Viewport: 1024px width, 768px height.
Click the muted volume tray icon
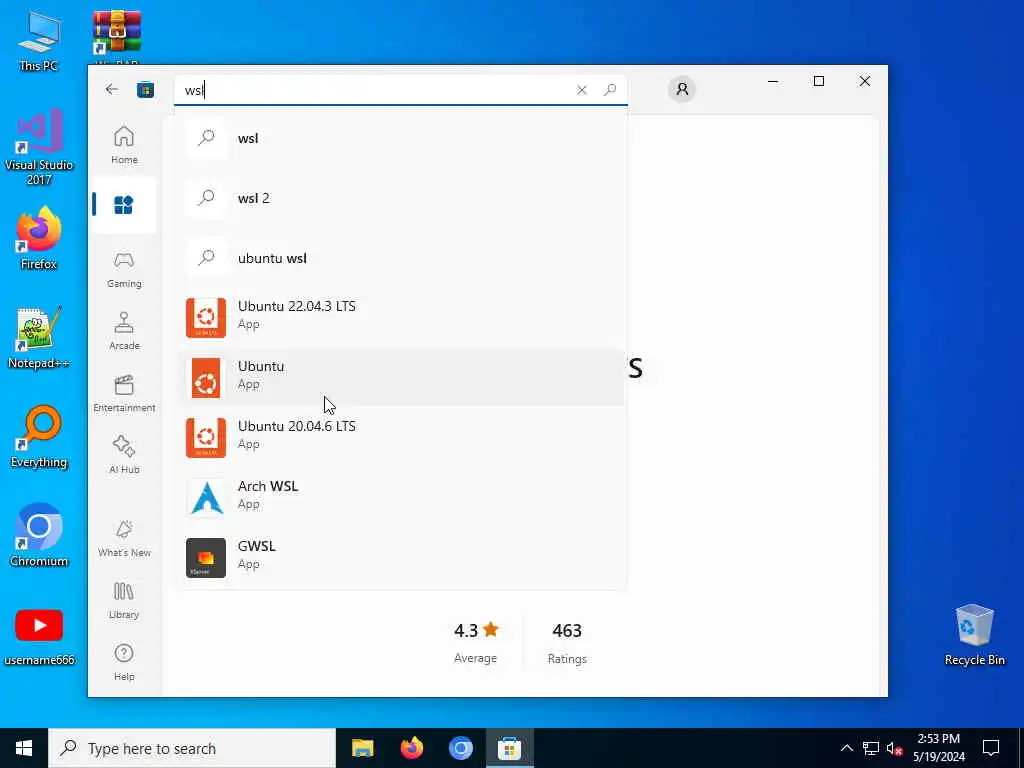click(894, 748)
